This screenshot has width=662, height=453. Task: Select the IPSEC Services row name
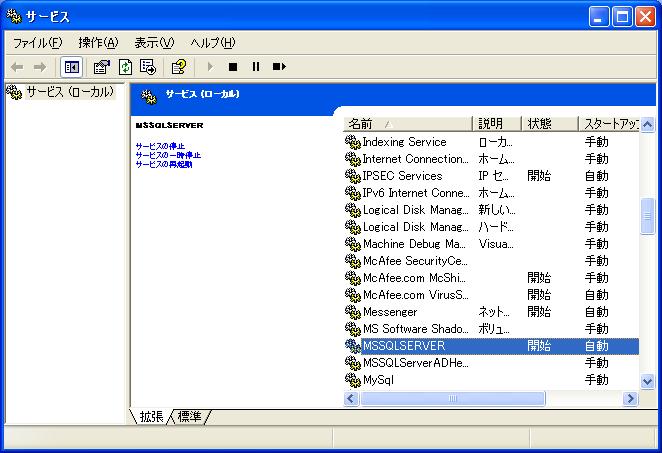[x=402, y=176]
